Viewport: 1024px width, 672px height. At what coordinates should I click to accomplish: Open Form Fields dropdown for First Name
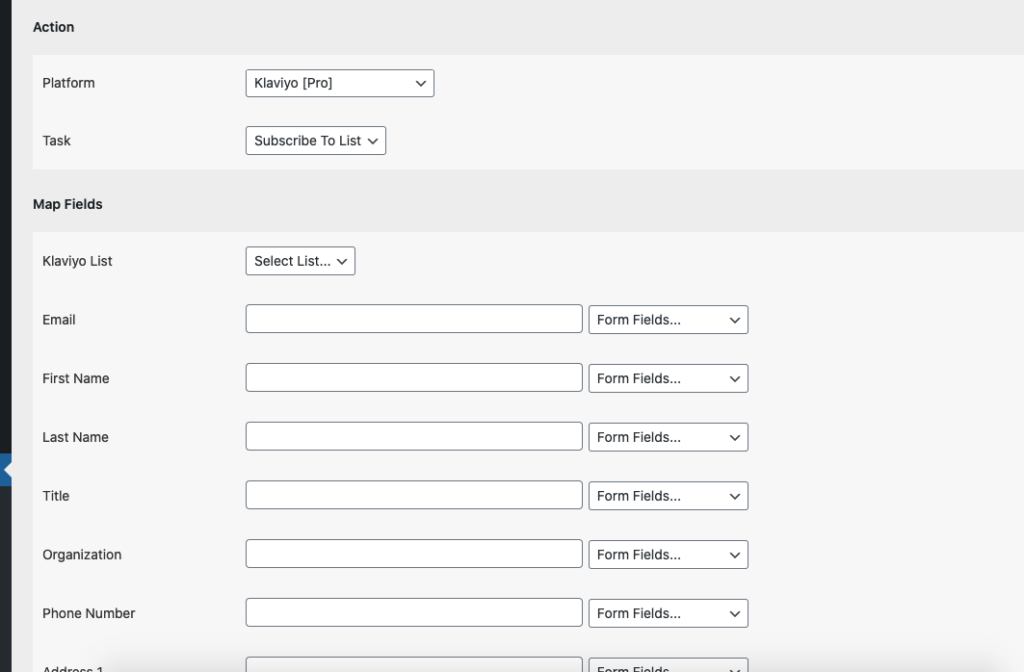coord(668,378)
